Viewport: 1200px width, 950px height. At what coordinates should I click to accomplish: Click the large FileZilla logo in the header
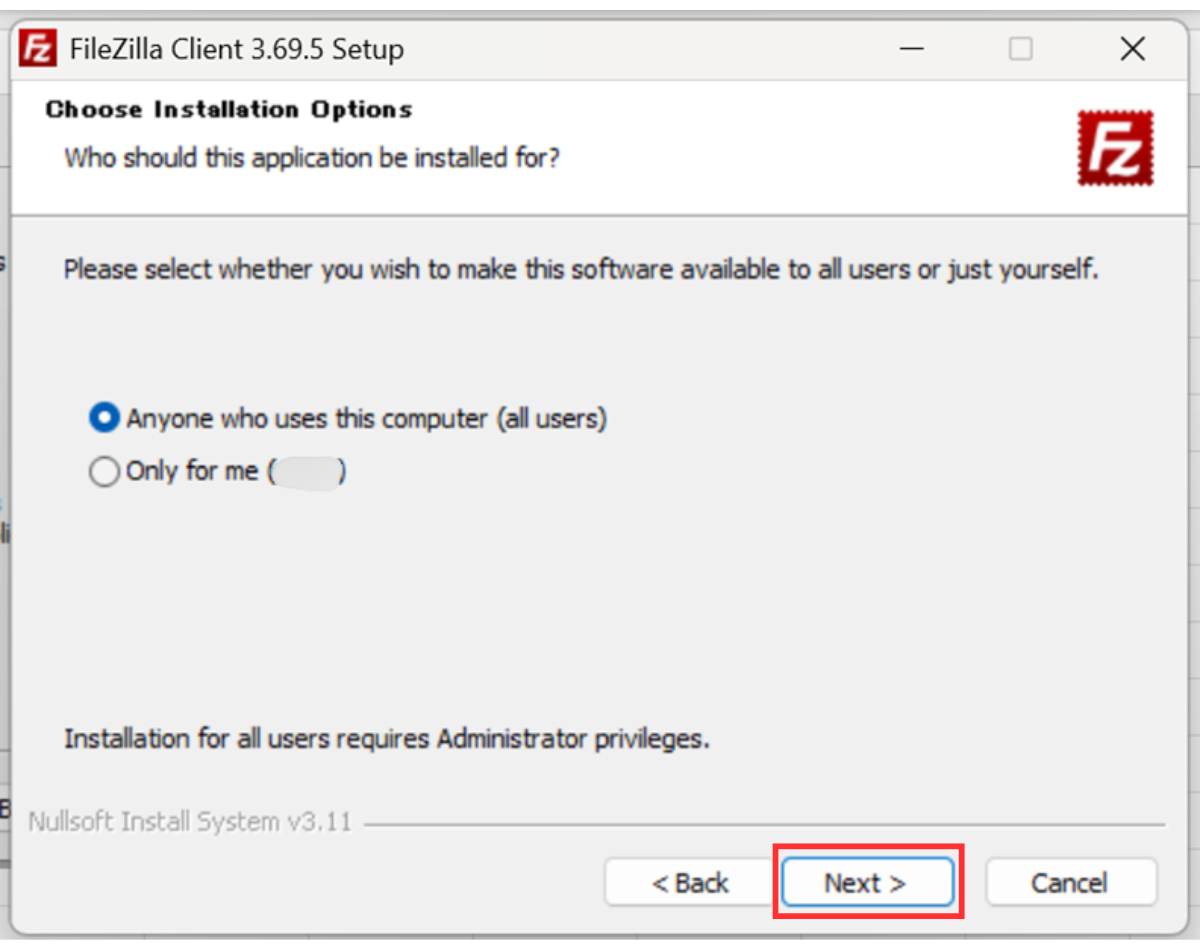[x=1115, y=148]
